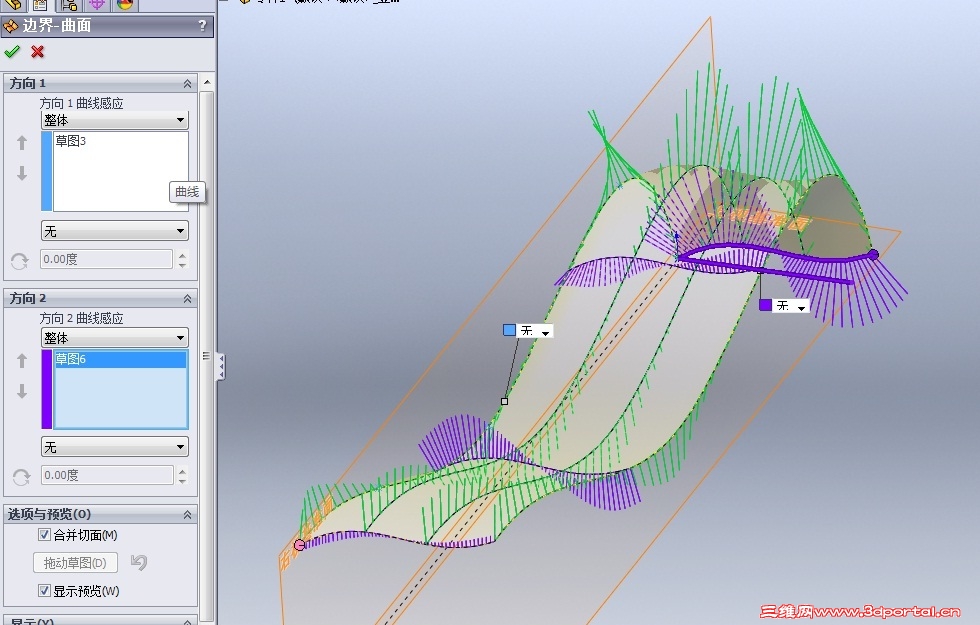
Task: Open the ConfigurationManager tab
Action: coord(69,5)
